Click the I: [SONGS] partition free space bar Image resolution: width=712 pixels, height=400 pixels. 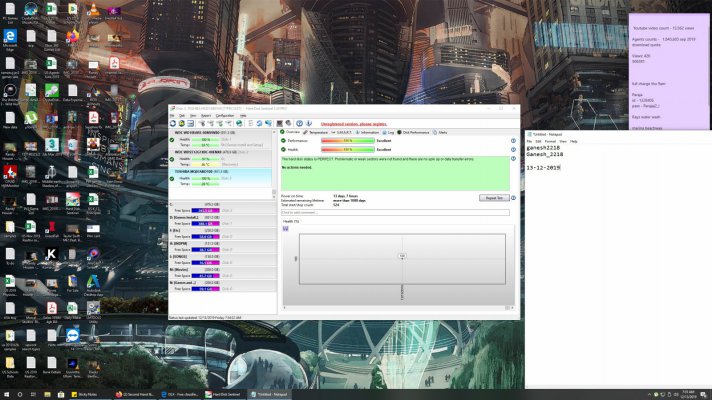[x=205, y=263]
